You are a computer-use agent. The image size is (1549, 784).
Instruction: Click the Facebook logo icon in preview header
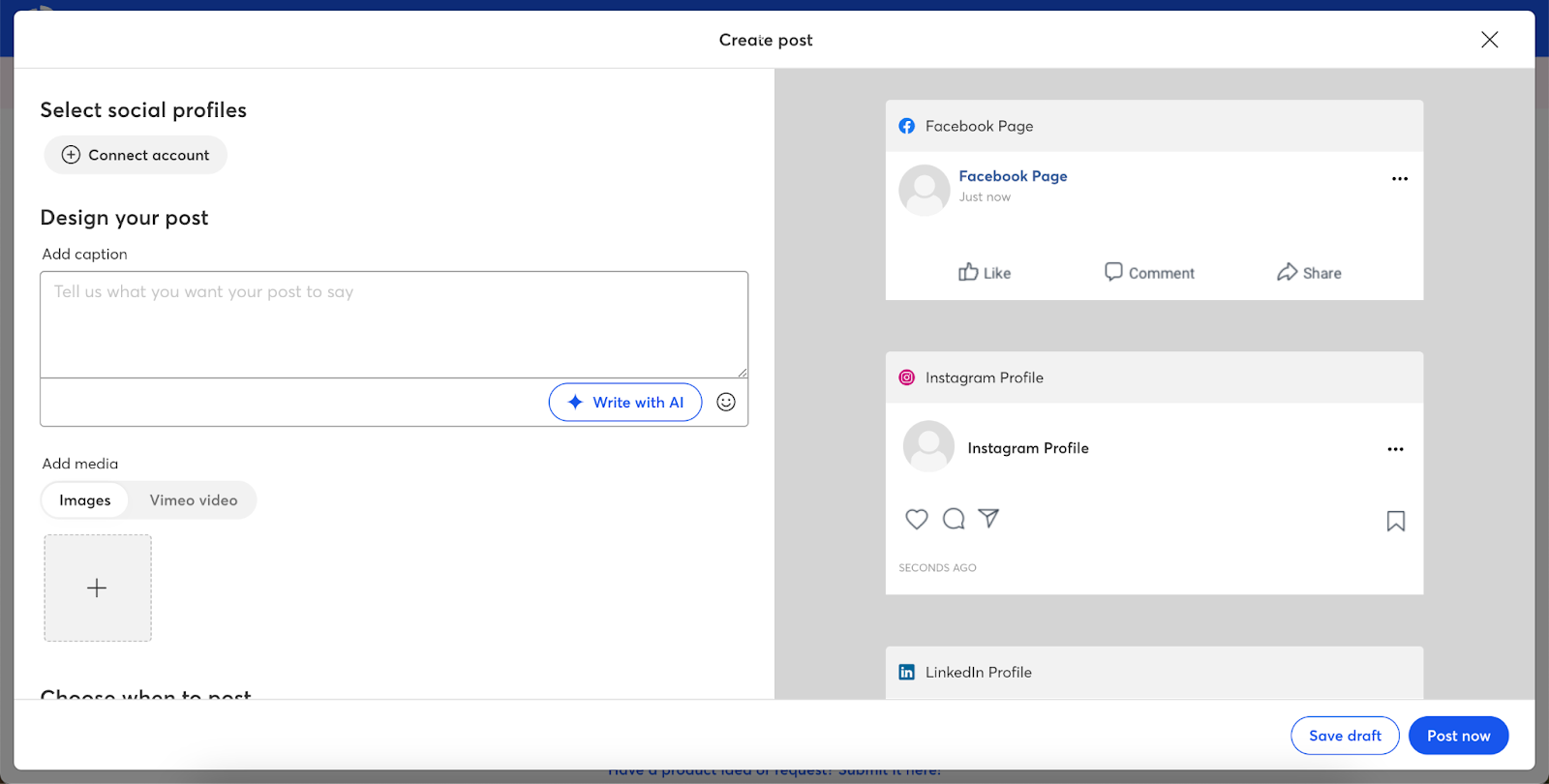906,126
